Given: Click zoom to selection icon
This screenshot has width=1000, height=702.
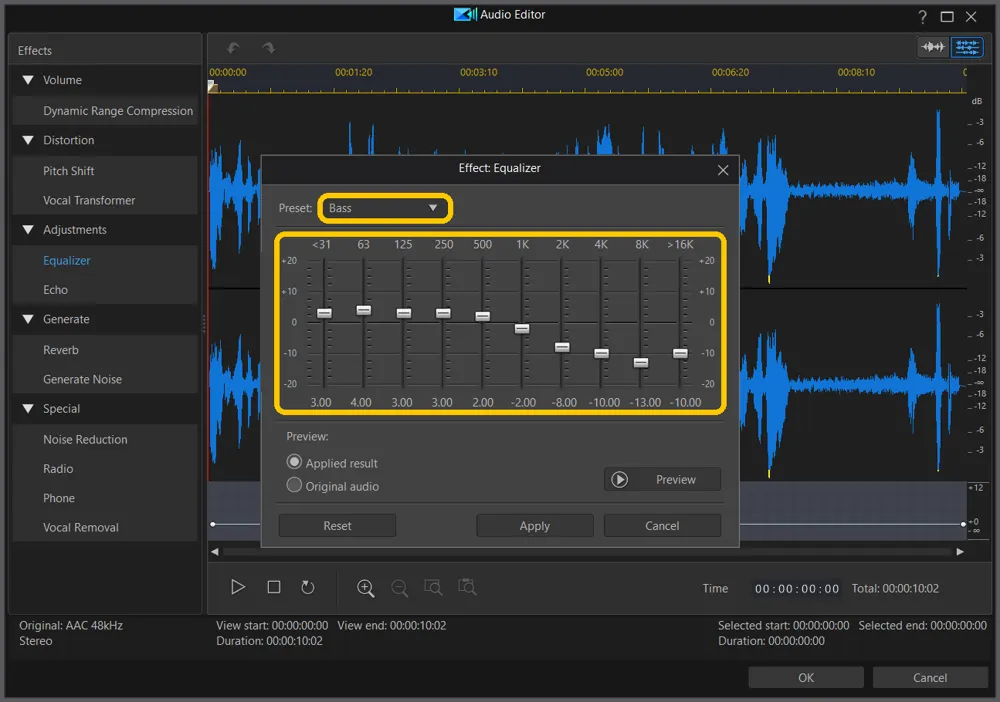Looking at the screenshot, I should [x=433, y=587].
